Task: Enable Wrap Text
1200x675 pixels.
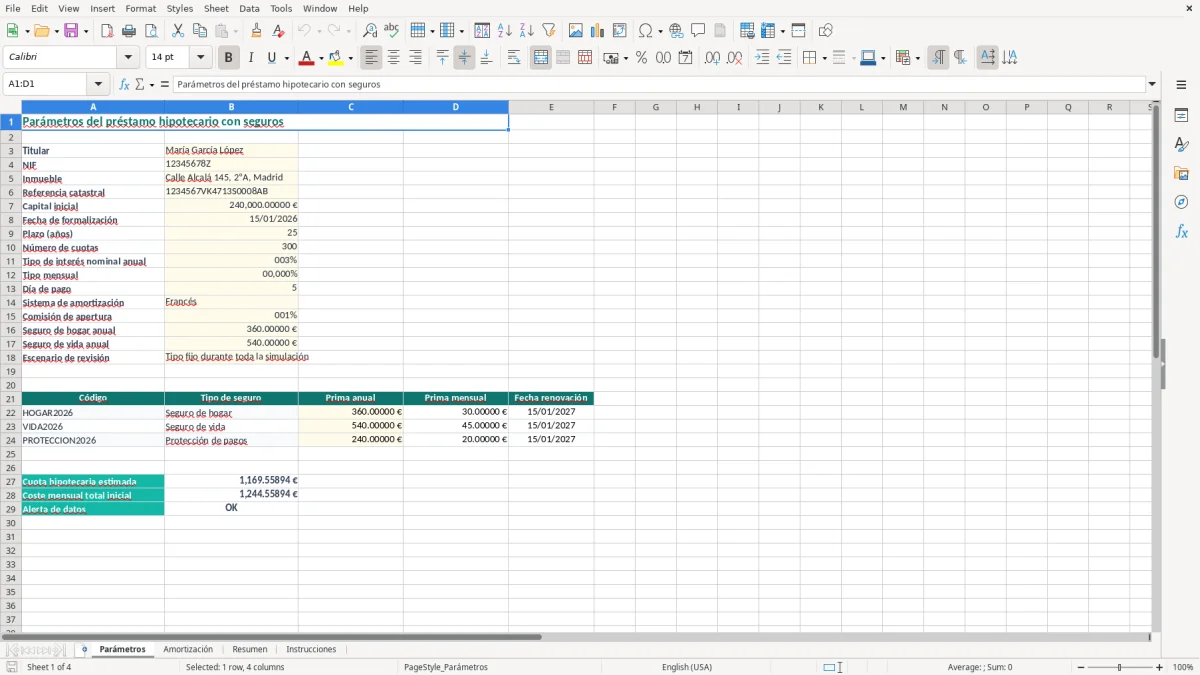Action: tap(514, 58)
